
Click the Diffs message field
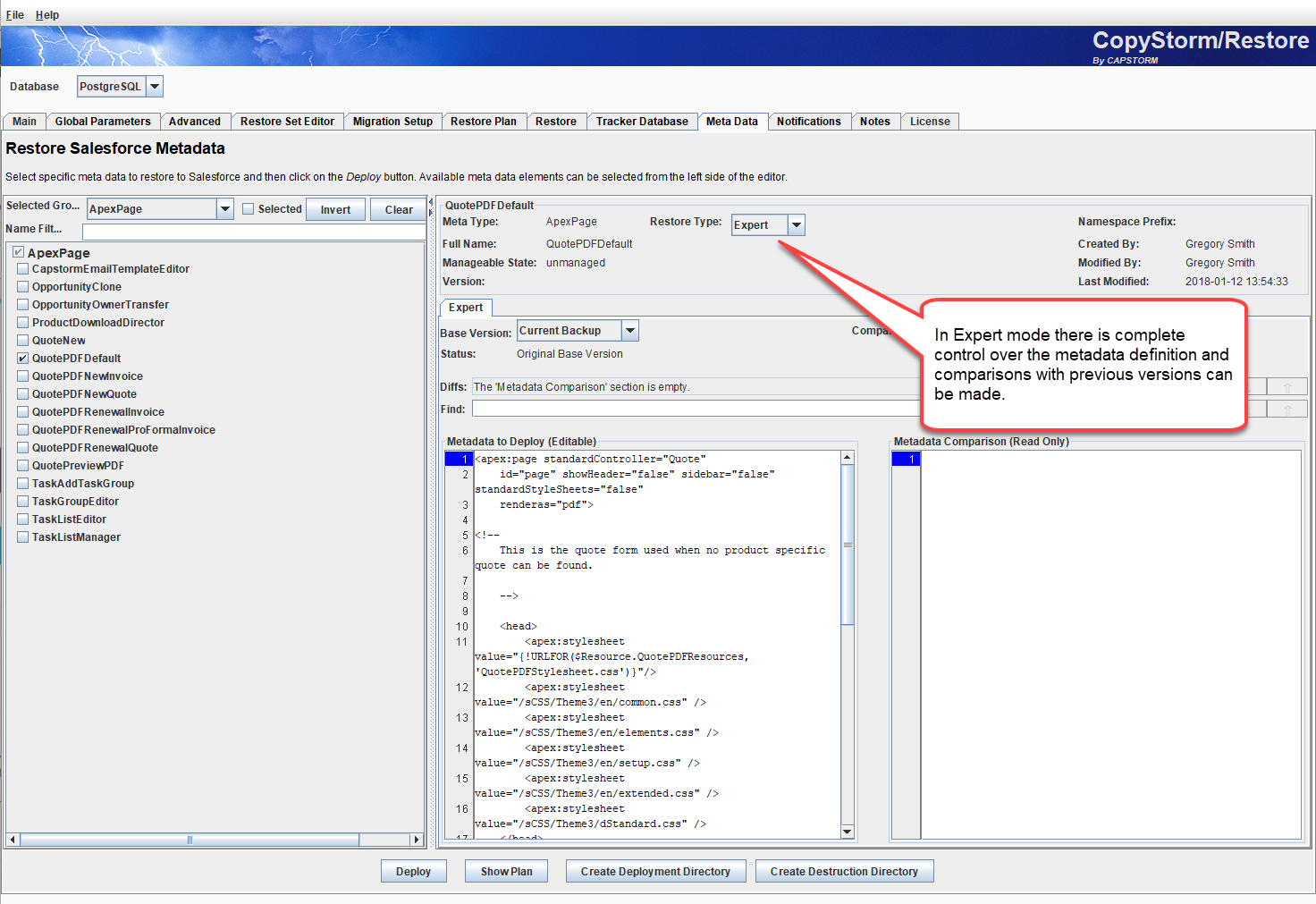[x=696, y=387]
